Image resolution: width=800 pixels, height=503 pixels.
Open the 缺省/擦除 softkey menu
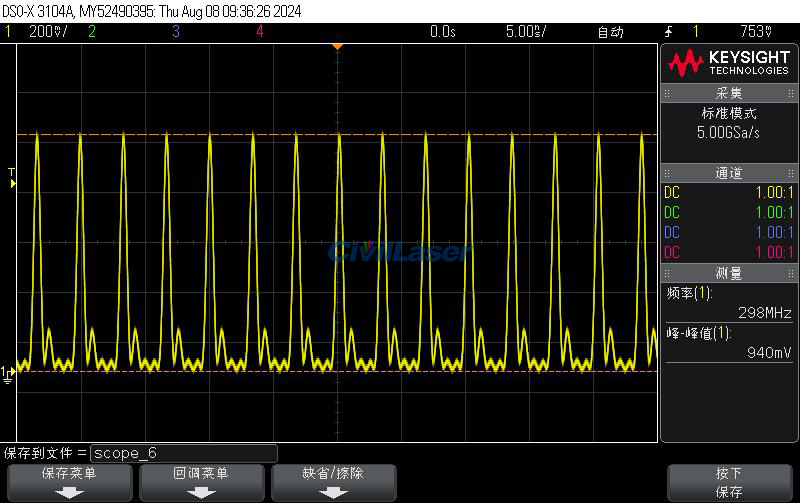click(334, 482)
